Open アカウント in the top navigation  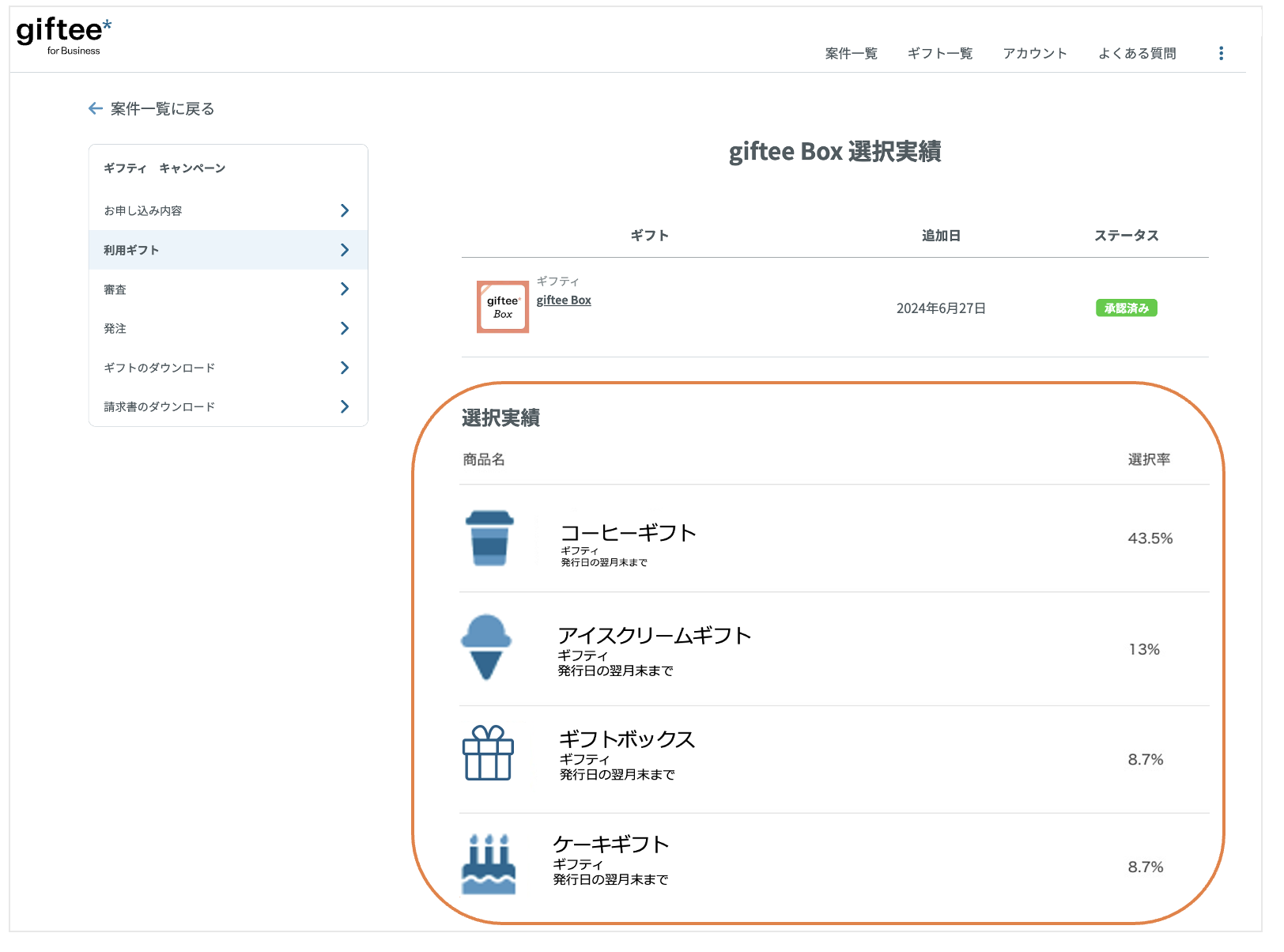pyautogui.click(x=1035, y=53)
